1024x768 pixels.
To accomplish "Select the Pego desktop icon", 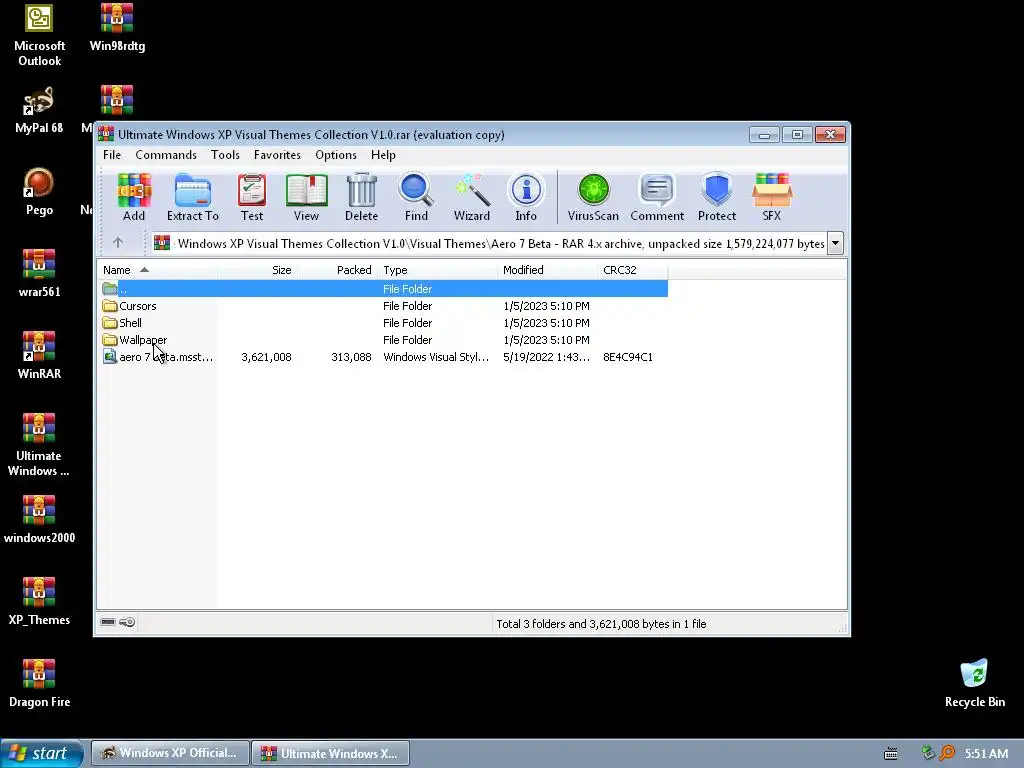I will tap(39, 192).
